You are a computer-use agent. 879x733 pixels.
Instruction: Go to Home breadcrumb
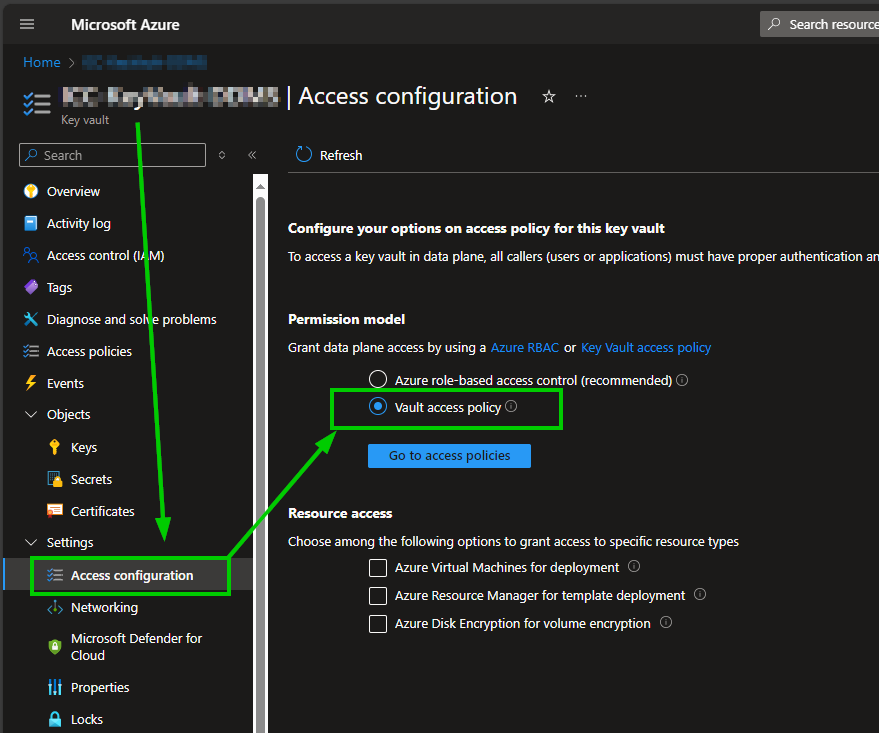(x=41, y=62)
